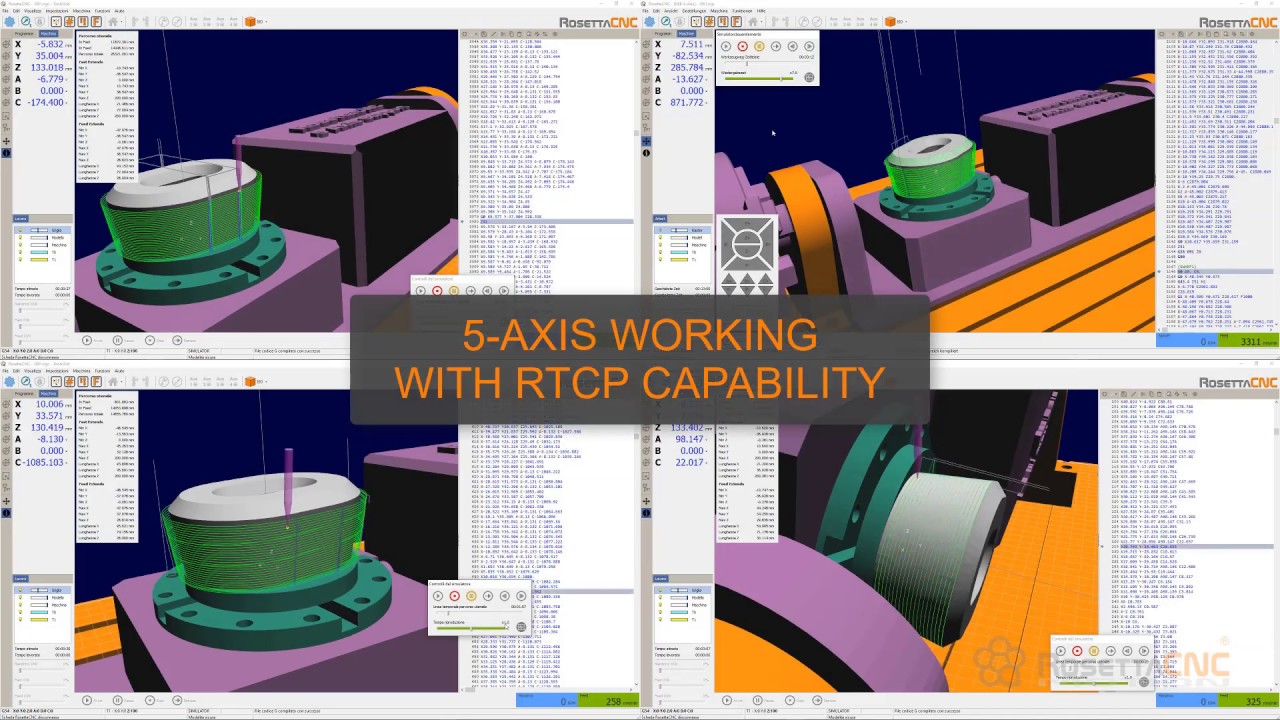
Task: Open Ansicht menu in top-right window
Action: pos(671,11)
